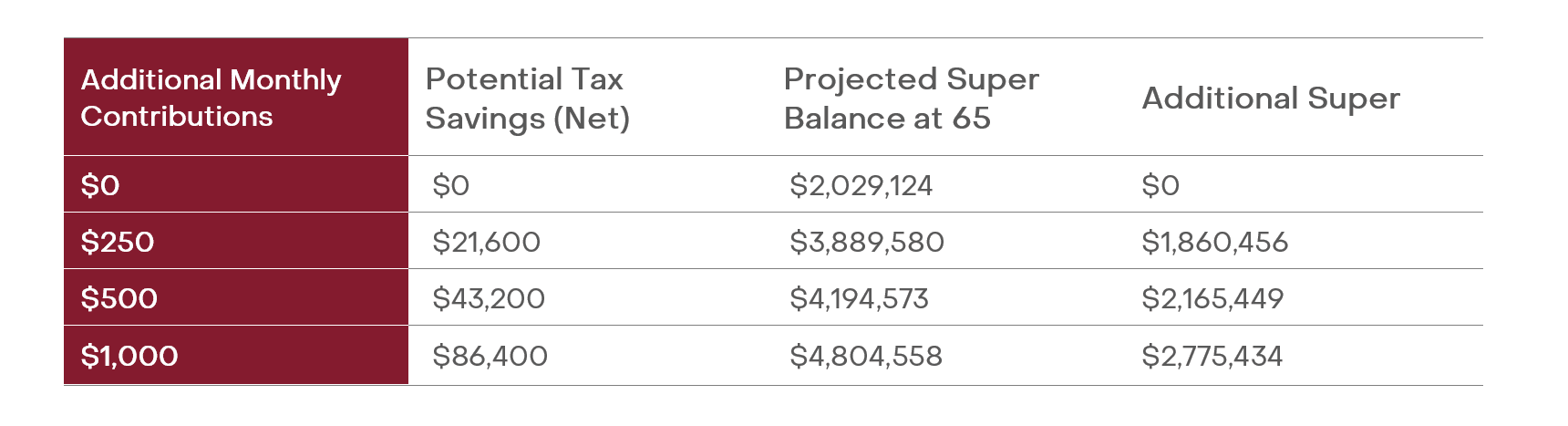The width and height of the screenshot is (1568, 426).
Task: Select the $4,194,573 balance cell
Action: (x=859, y=298)
